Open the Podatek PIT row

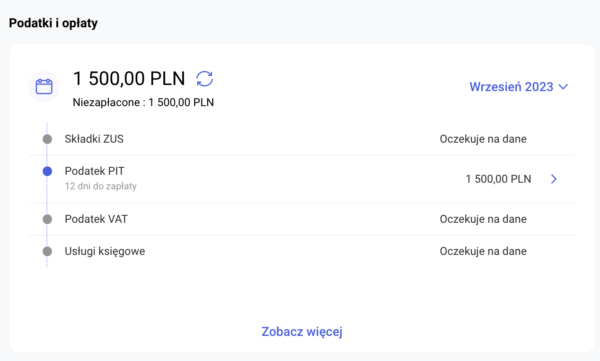[x=302, y=179]
